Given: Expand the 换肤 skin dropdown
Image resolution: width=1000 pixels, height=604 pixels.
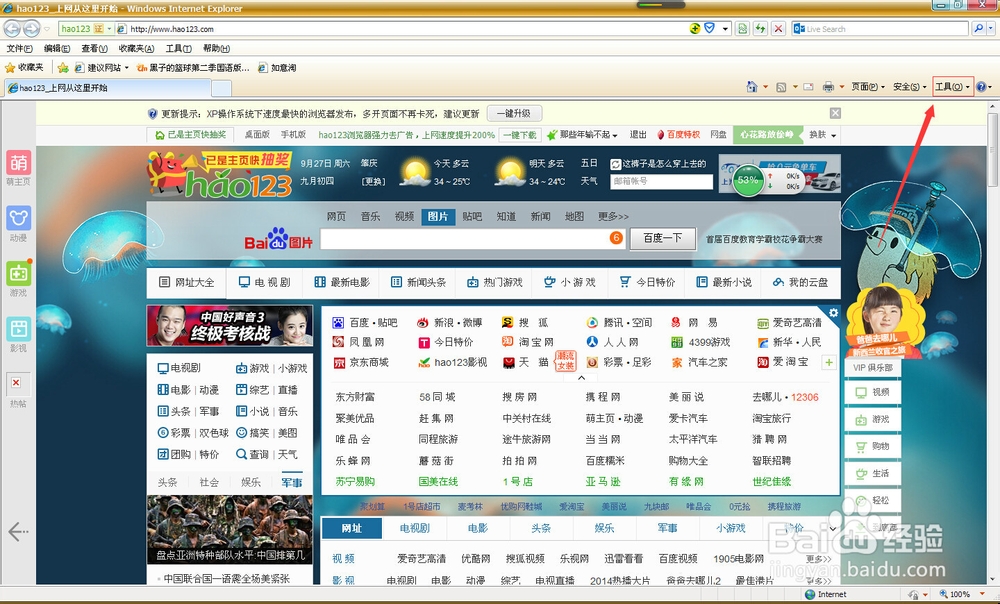Looking at the screenshot, I should [x=823, y=135].
